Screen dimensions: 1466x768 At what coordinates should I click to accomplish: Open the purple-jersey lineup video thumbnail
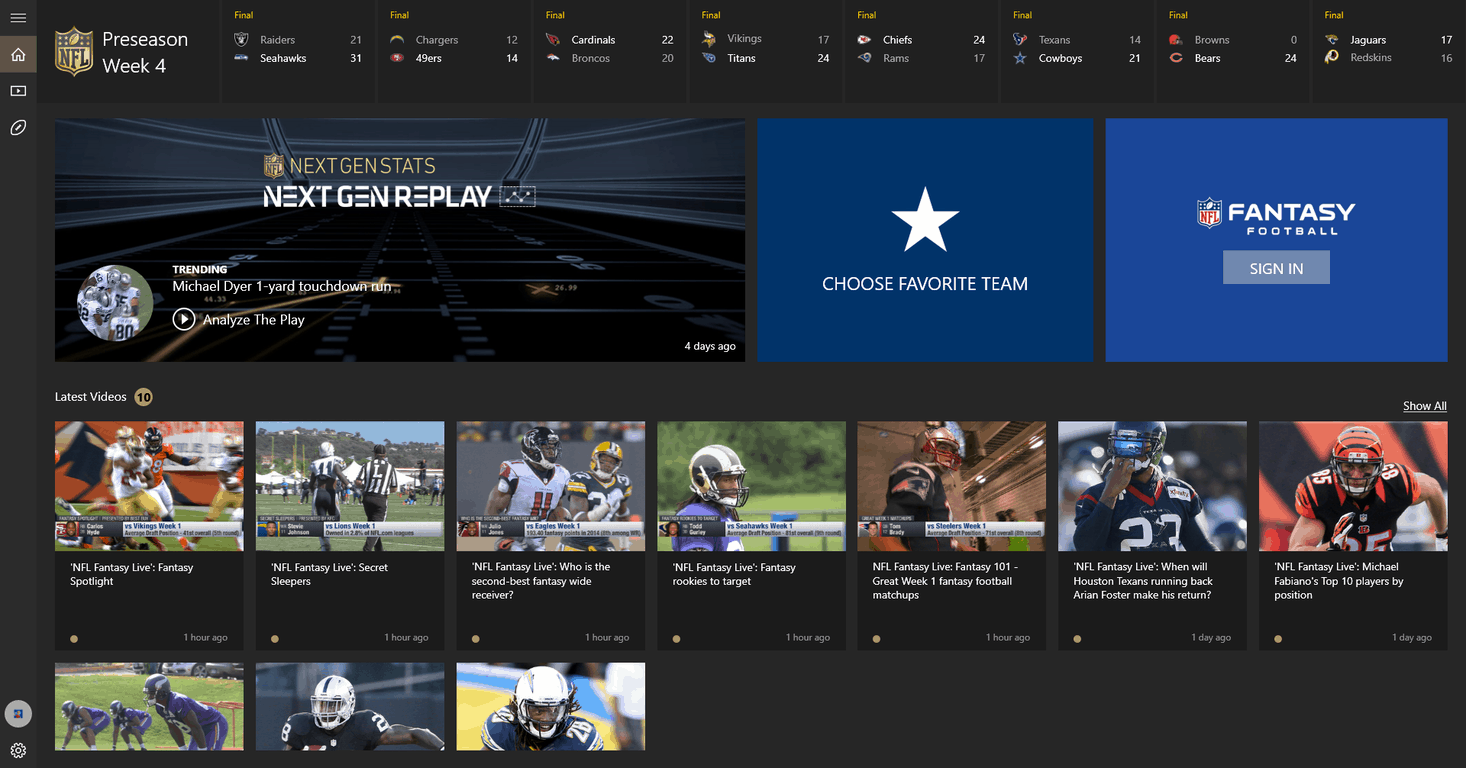point(149,707)
